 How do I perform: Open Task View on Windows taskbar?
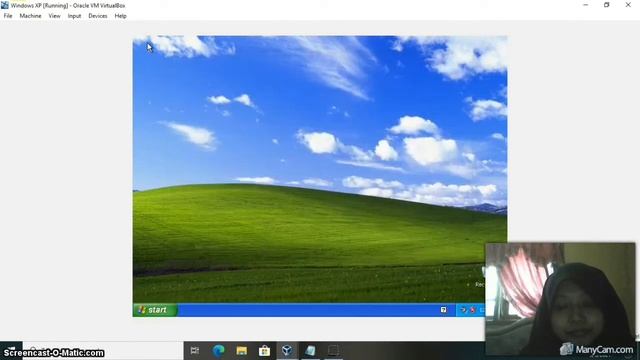point(195,350)
